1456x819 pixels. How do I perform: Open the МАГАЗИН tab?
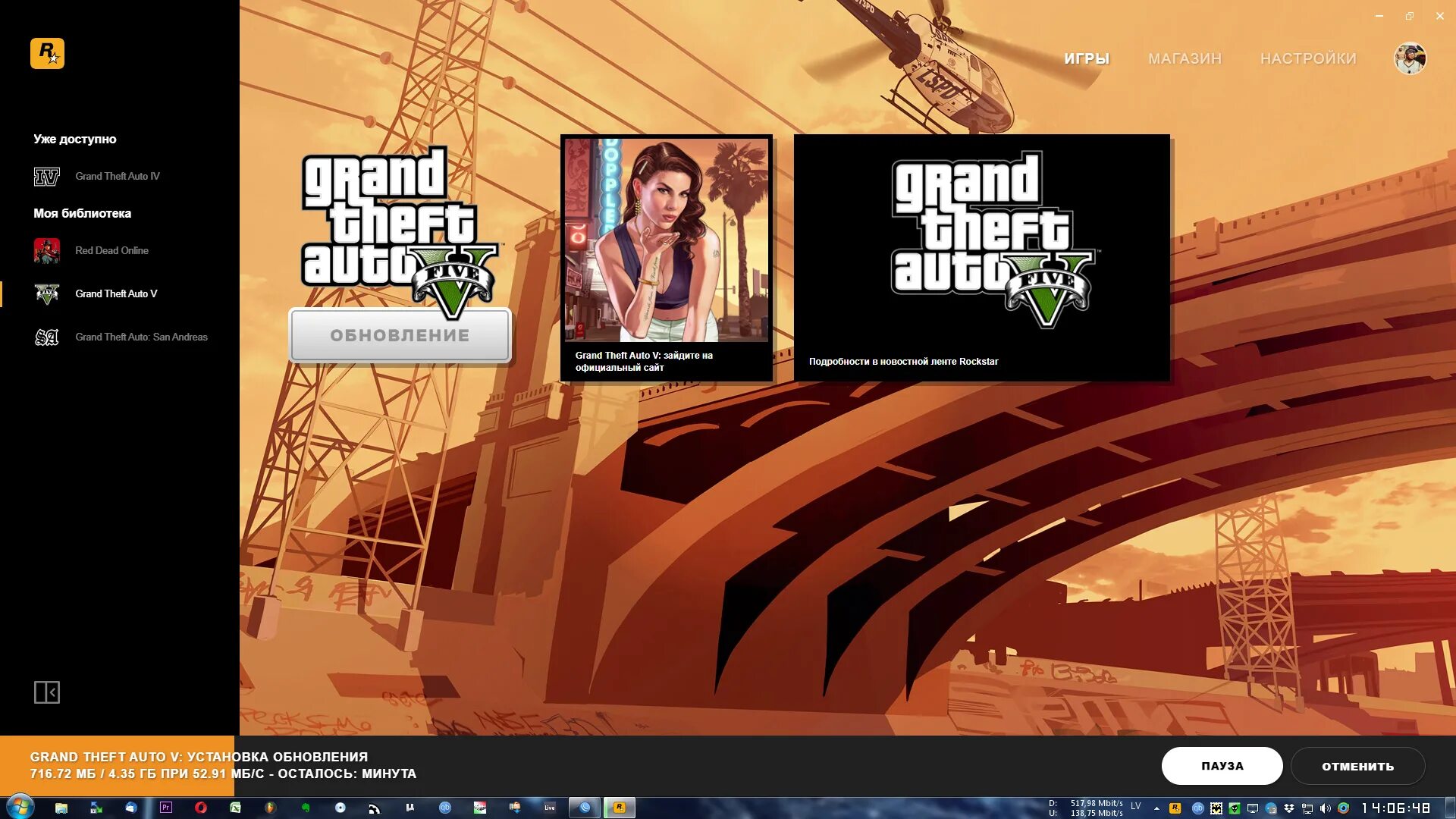coord(1185,58)
